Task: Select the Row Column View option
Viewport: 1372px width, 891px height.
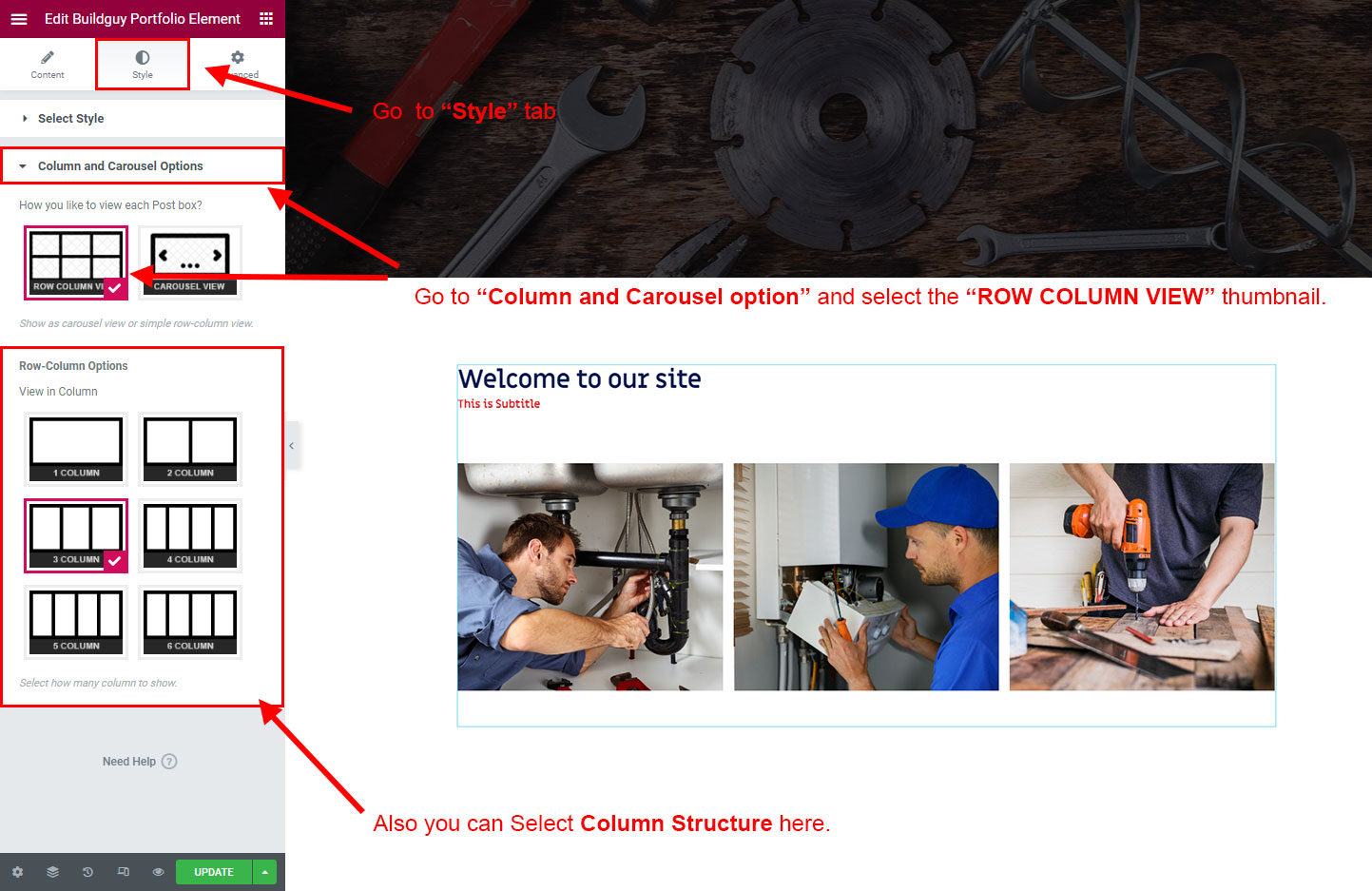Action: (76, 262)
